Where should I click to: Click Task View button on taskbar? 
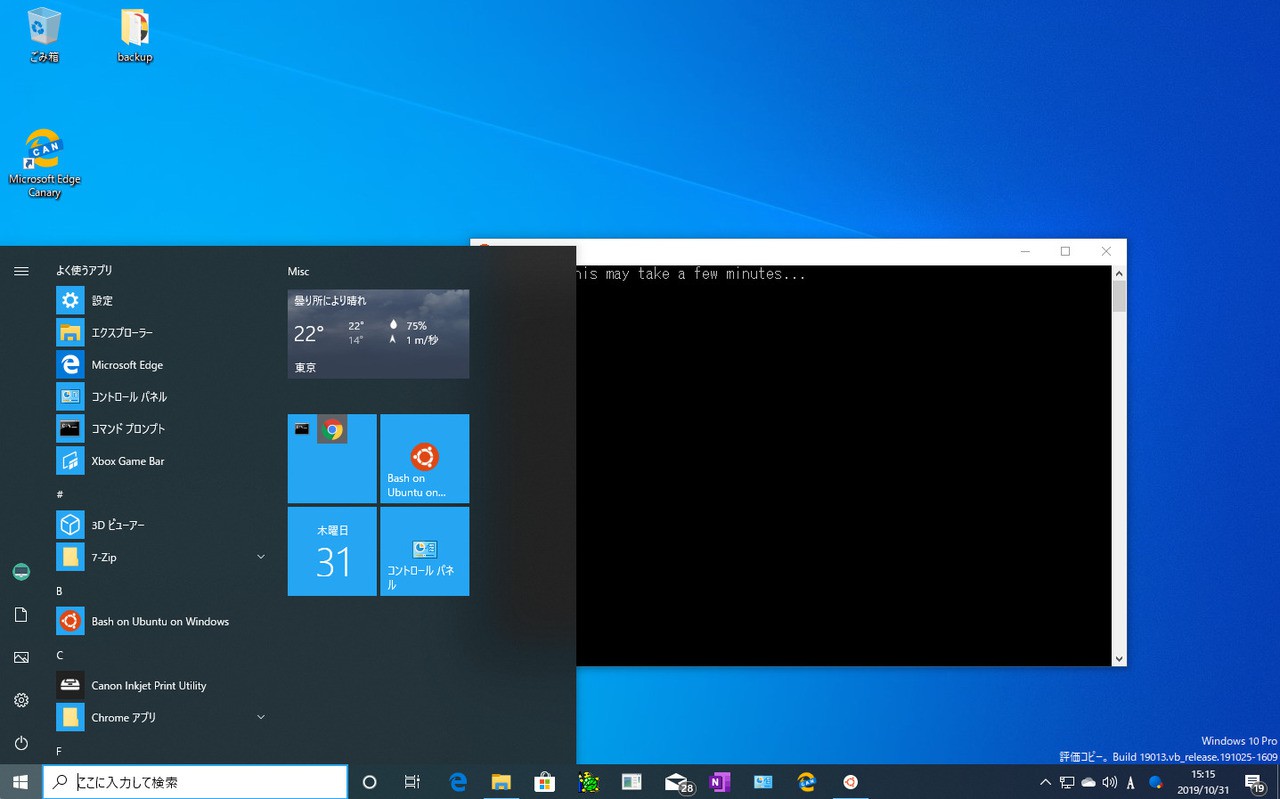pos(412,782)
